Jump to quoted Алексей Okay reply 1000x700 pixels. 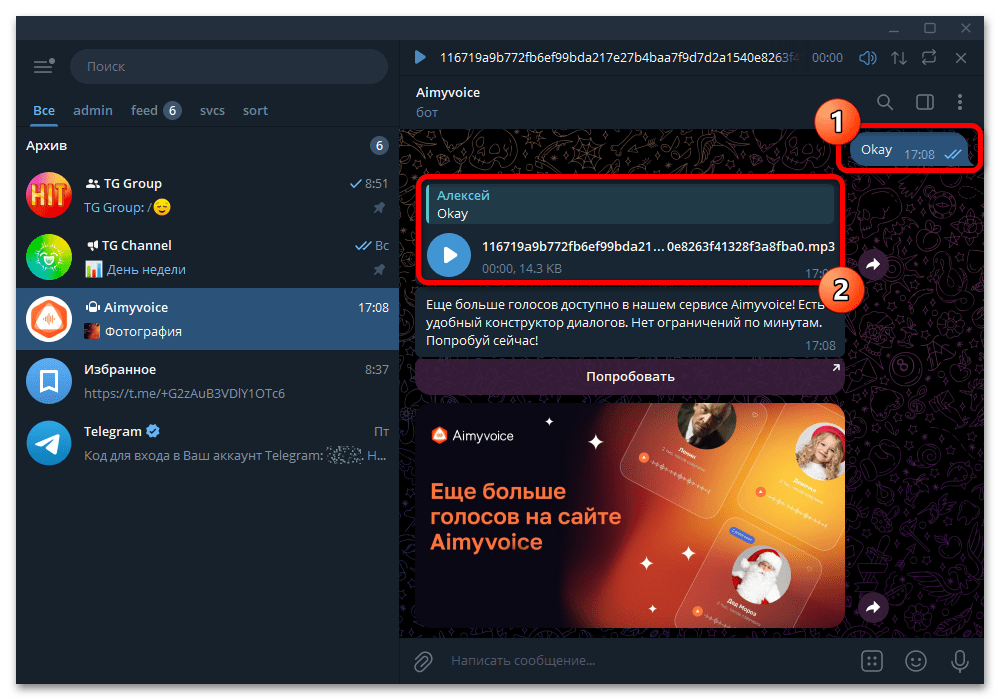[x=630, y=204]
